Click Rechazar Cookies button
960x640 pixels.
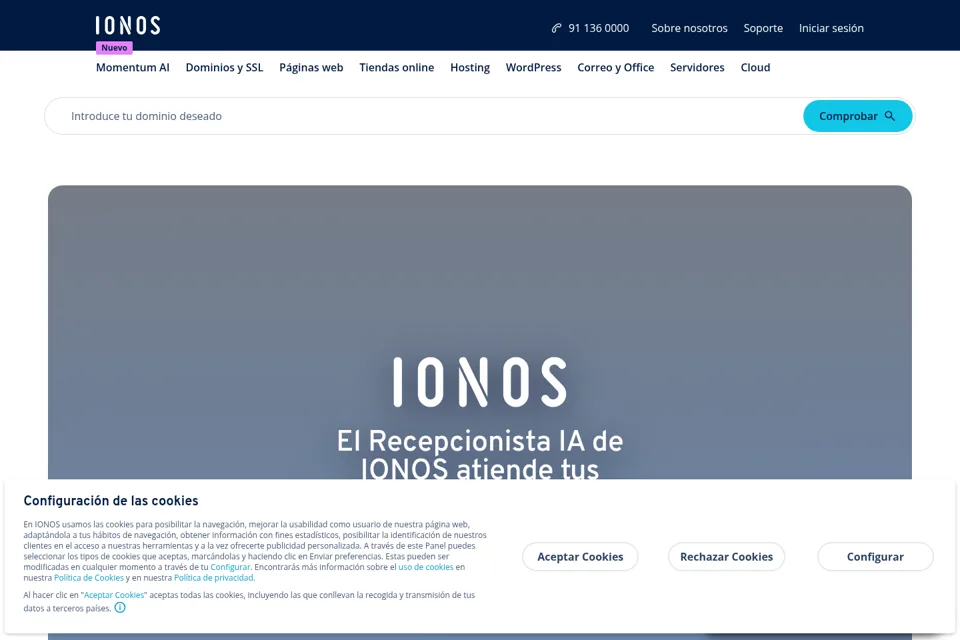tap(727, 557)
